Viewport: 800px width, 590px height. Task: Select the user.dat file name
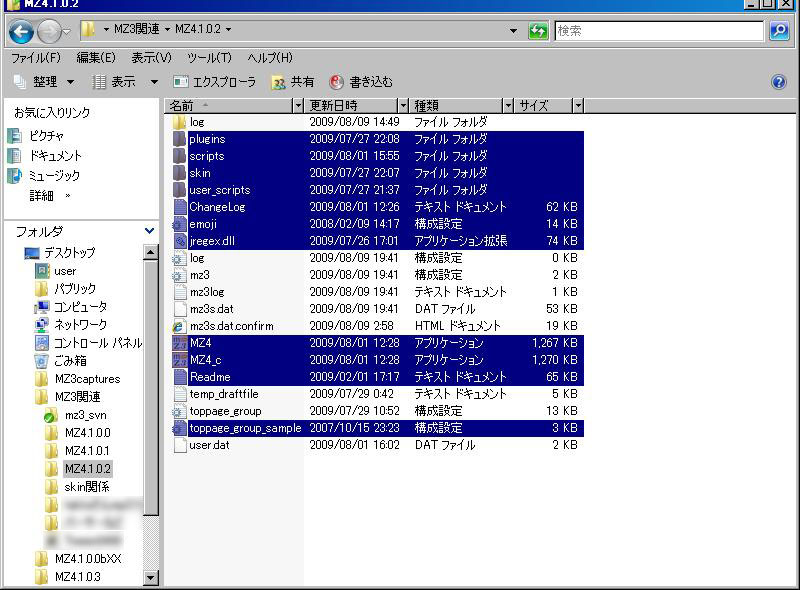pos(209,445)
